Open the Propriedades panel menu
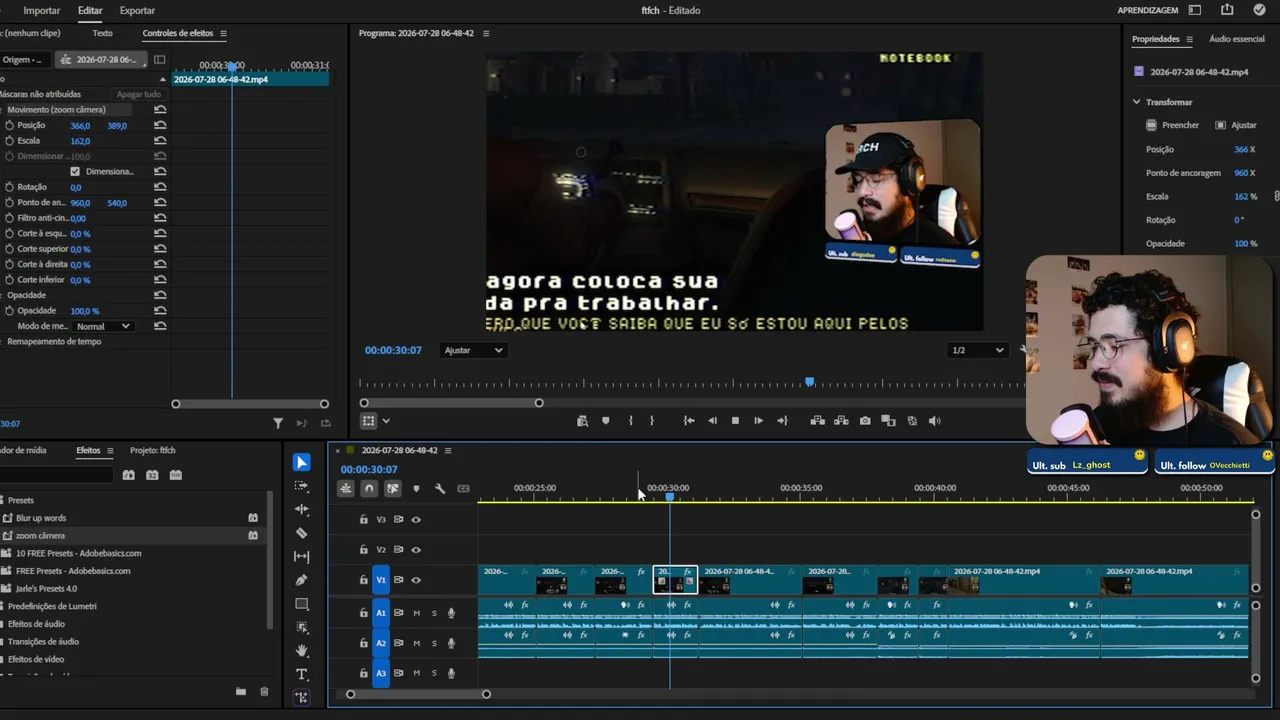The height and width of the screenshot is (720, 1280). tap(1189, 39)
